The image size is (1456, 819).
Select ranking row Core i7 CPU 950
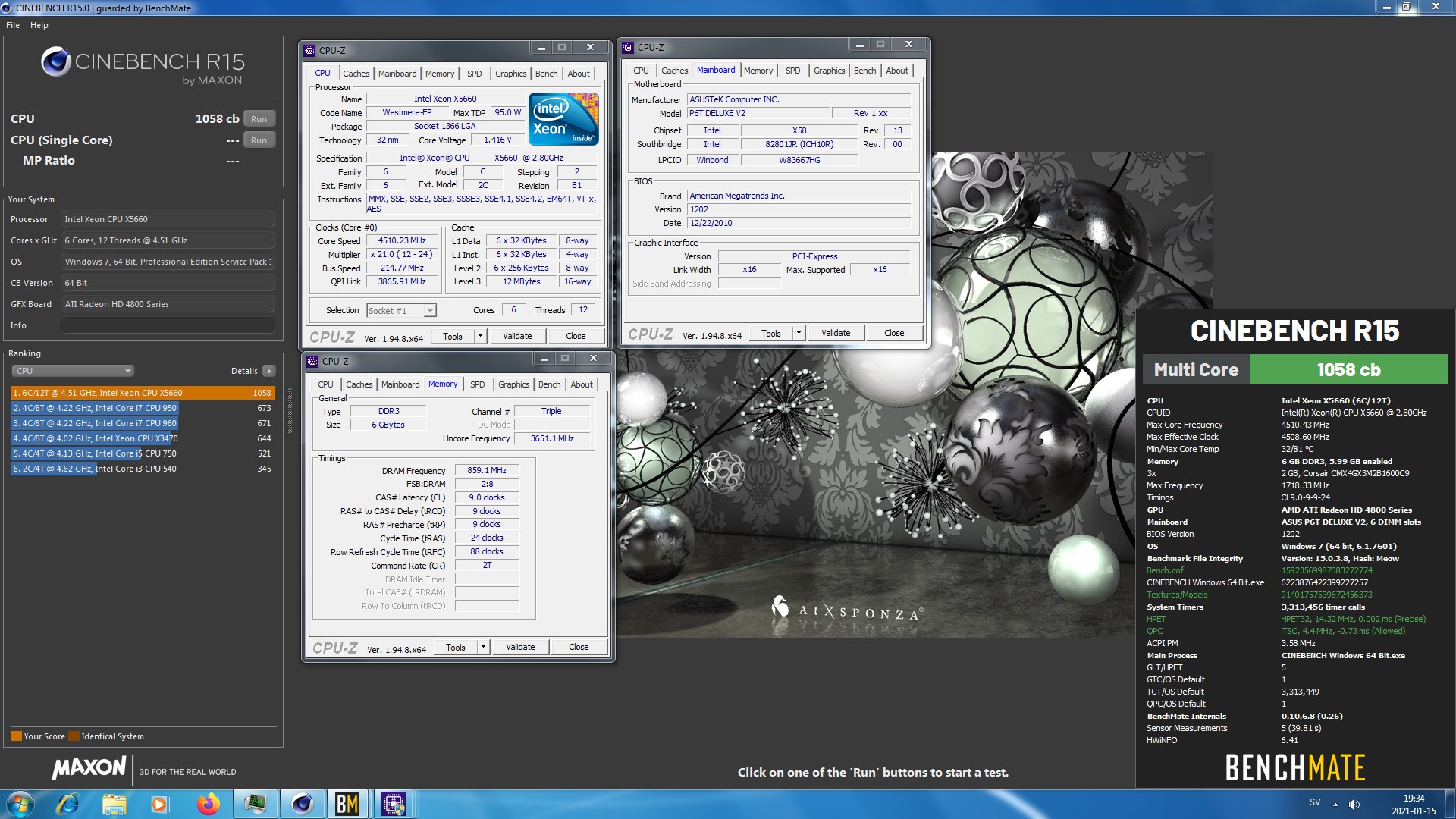pyautogui.click(x=142, y=408)
